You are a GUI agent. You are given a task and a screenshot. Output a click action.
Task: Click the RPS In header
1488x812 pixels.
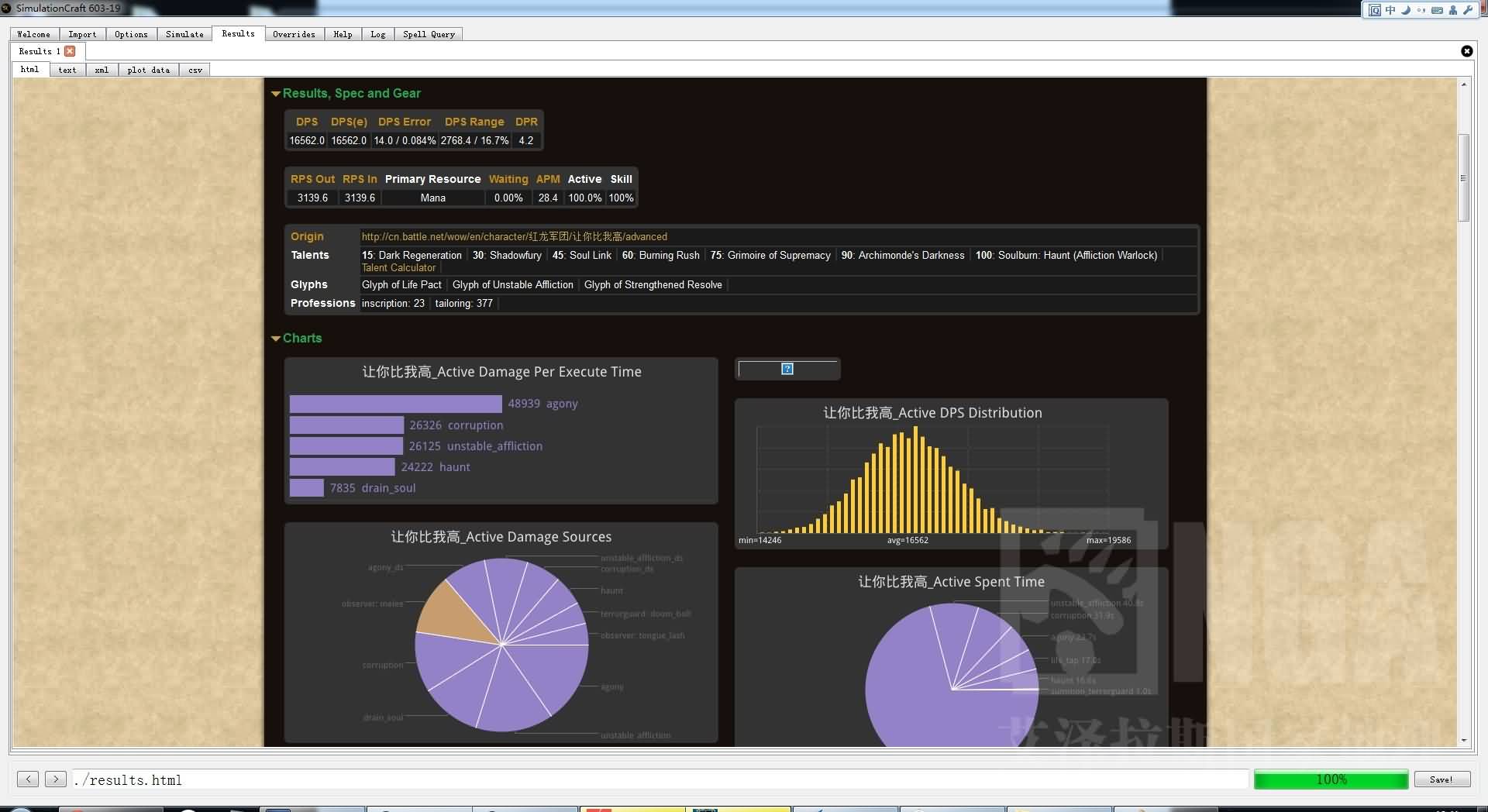[x=360, y=179]
